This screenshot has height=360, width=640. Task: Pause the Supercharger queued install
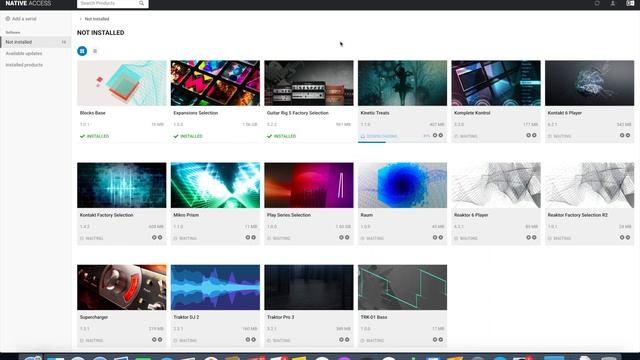click(154, 340)
